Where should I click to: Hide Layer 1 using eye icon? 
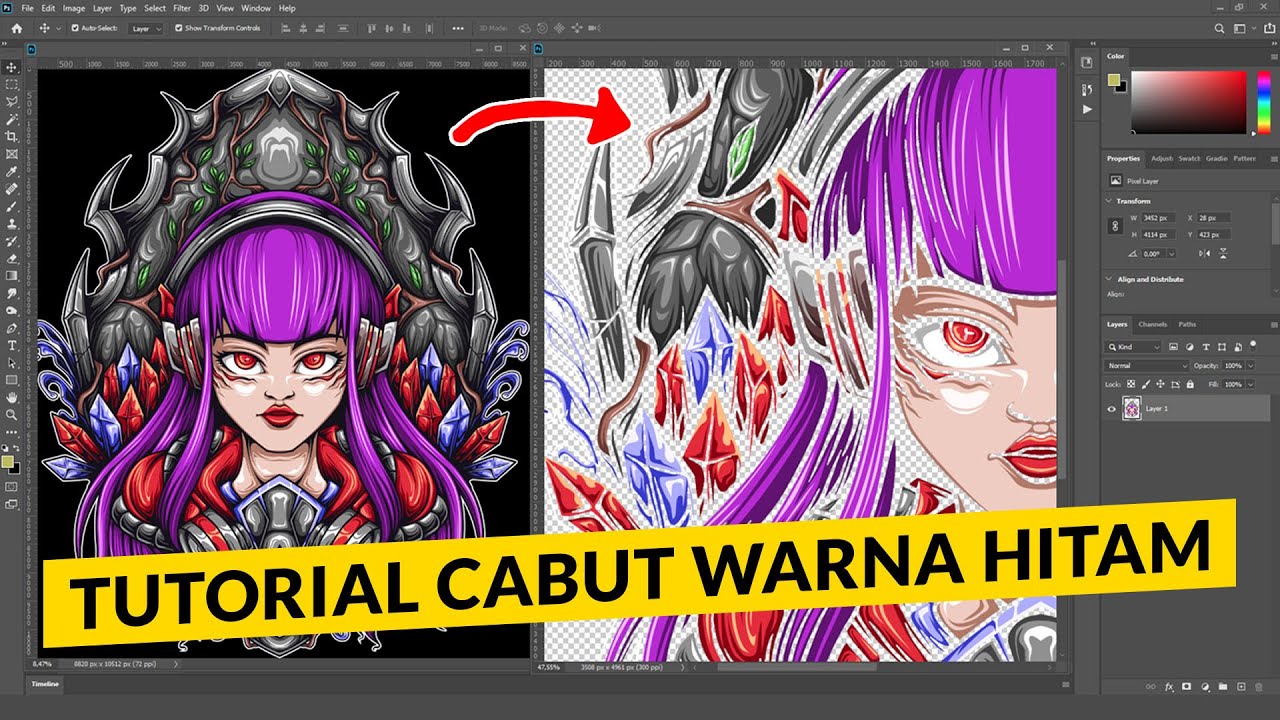pos(1111,409)
